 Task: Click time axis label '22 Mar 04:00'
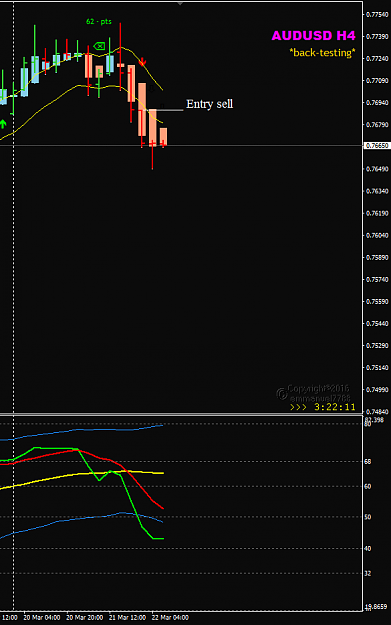170,617
